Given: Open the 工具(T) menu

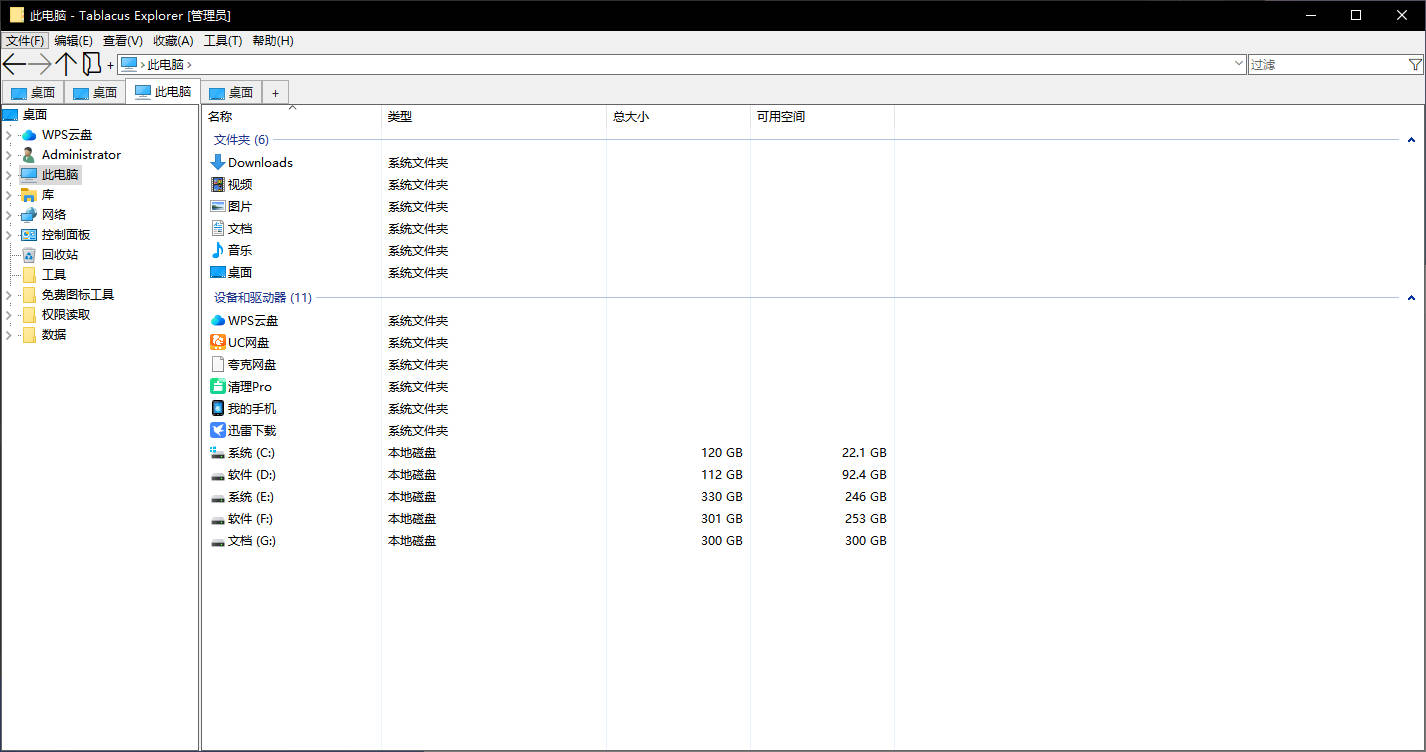Looking at the screenshot, I should point(223,40).
